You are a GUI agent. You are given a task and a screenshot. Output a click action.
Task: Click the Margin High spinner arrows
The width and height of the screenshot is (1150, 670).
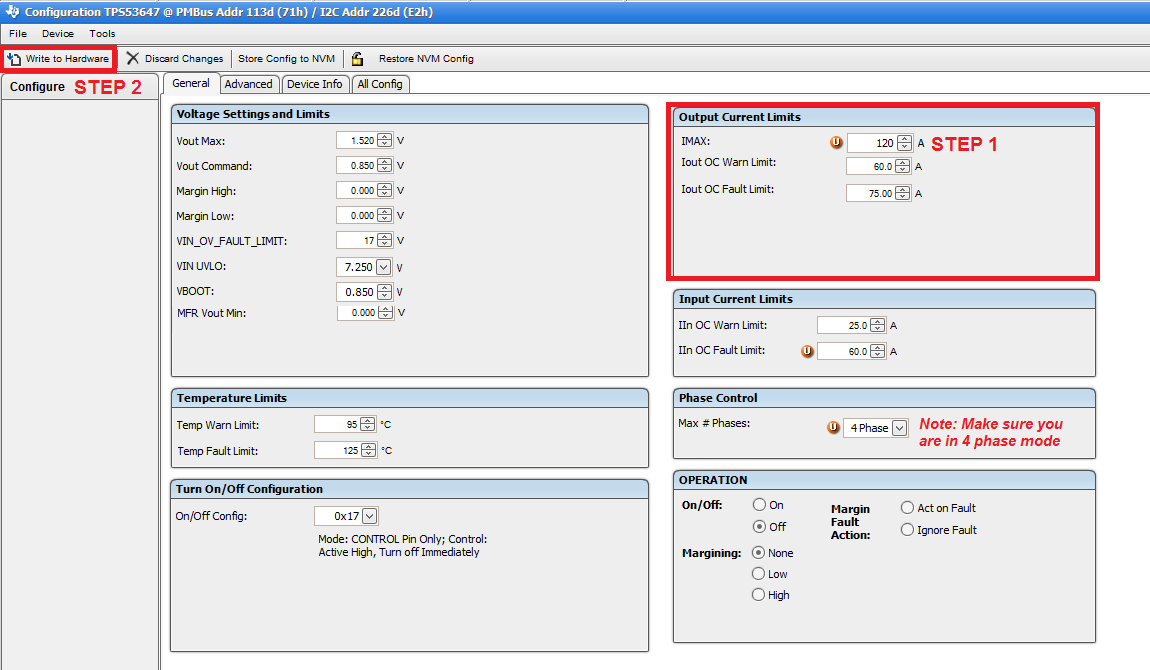coord(384,191)
